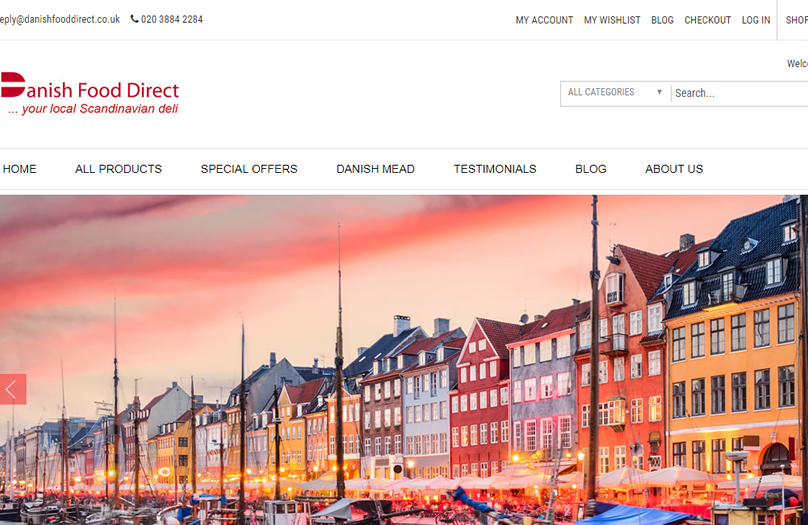Open the All Categories dropdown
Image resolution: width=808 pixels, height=525 pixels.
click(x=614, y=93)
